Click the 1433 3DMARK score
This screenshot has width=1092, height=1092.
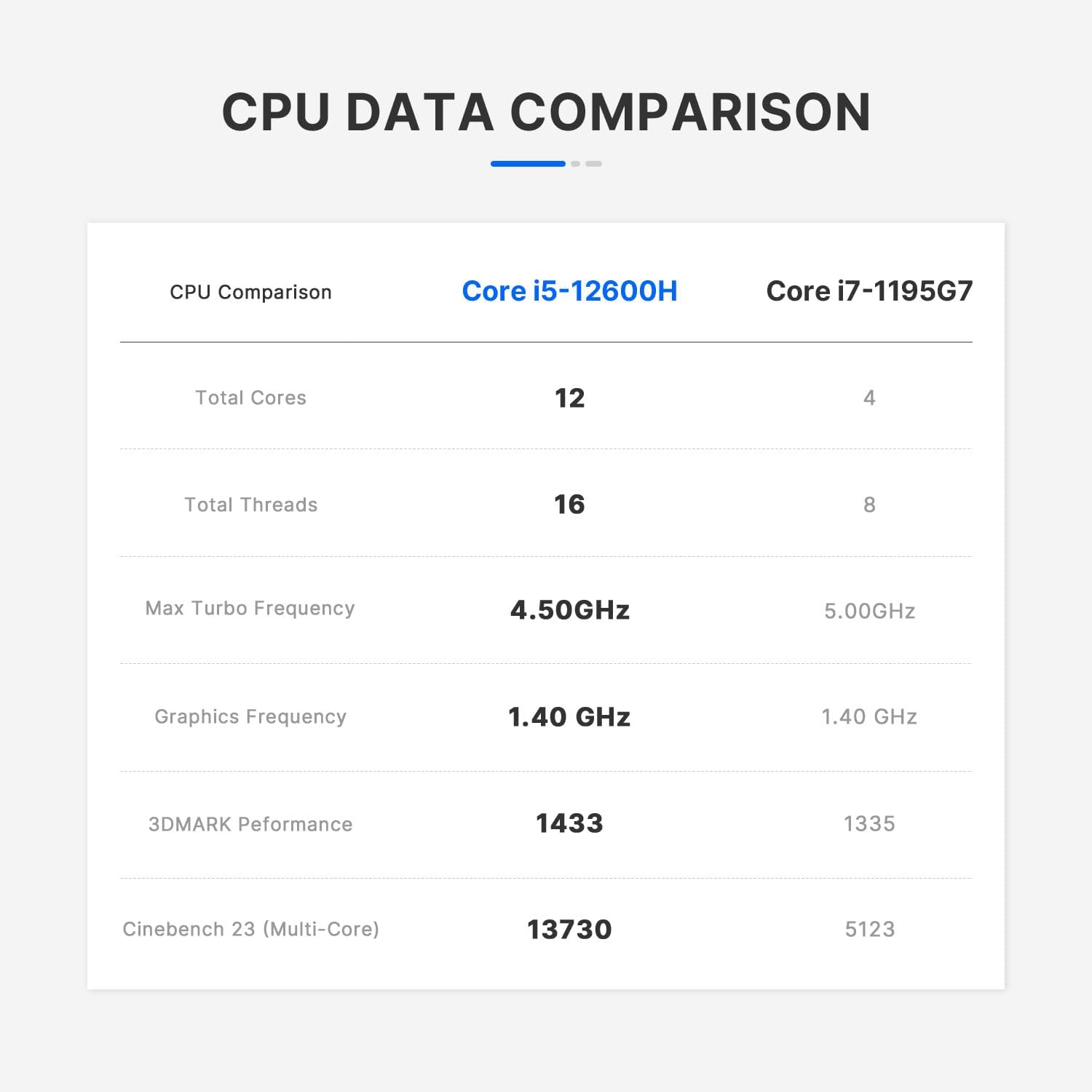click(569, 823)
